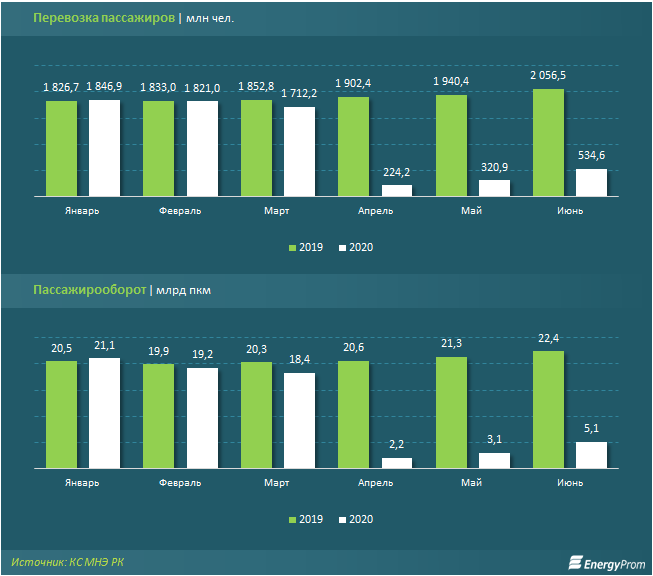
Task: Click green 2019 legend swatch in Пассажирооборот chart
Action: 292,520
